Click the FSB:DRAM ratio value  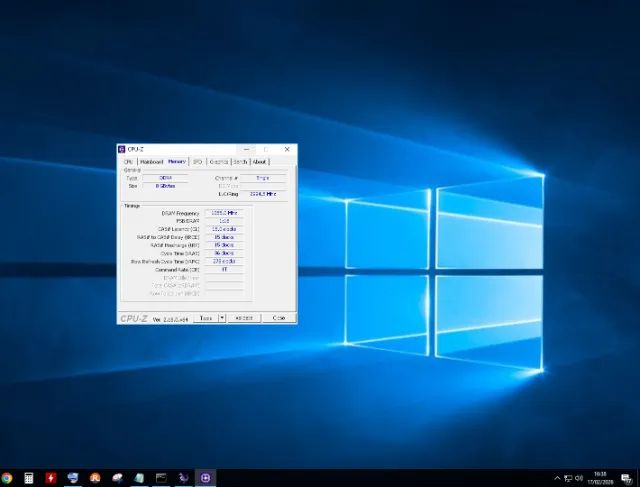224,221
